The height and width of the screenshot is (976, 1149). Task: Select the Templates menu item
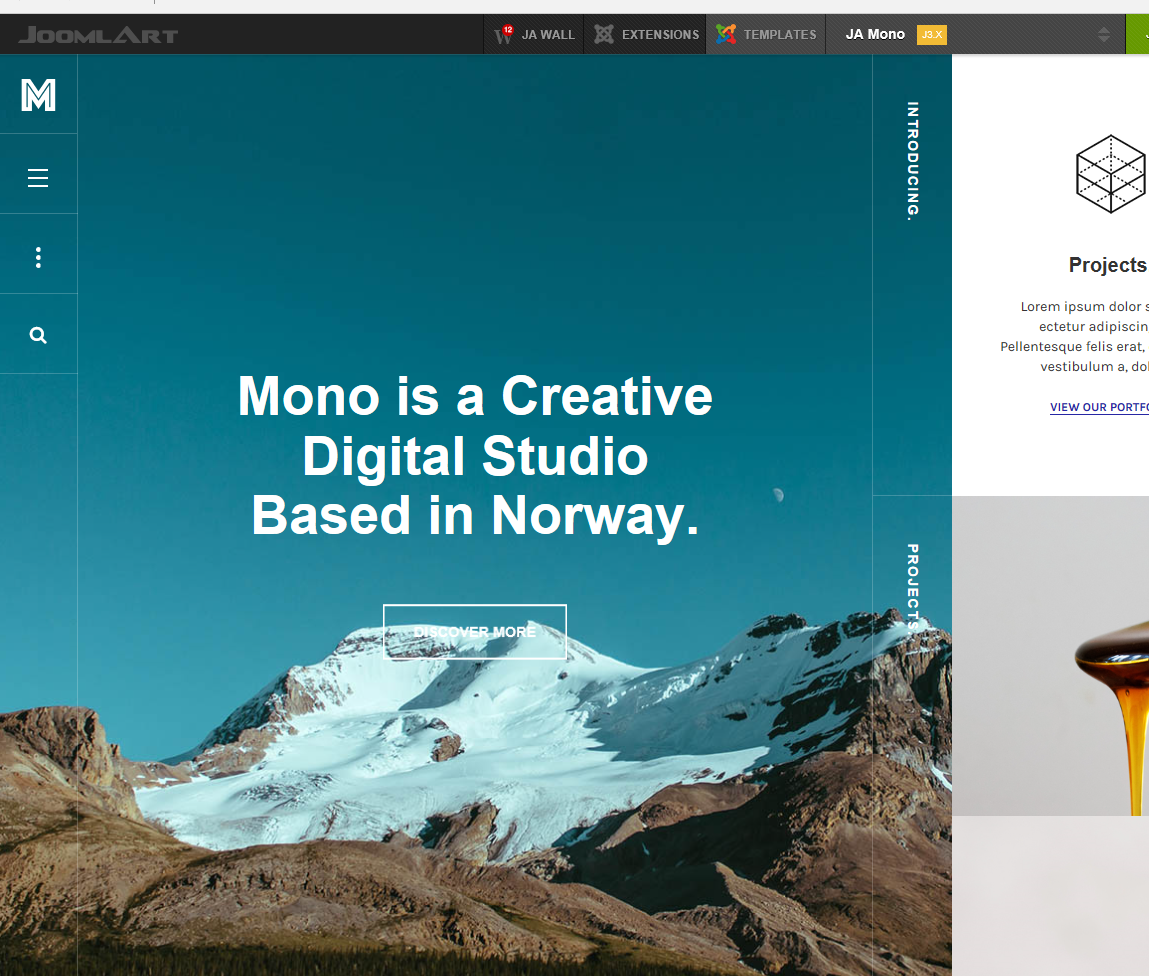click(x=780, y=35)
